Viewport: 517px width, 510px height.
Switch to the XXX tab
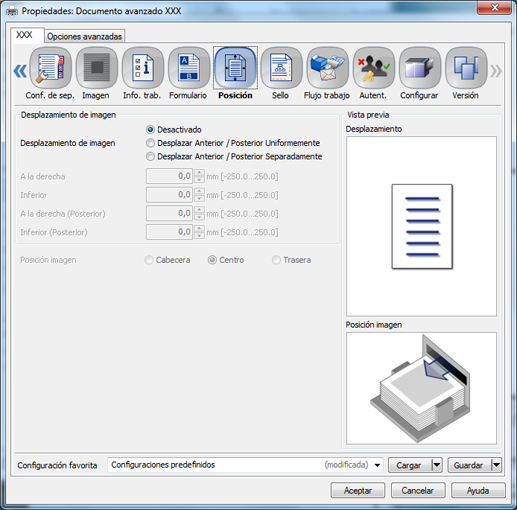click(x=25, y=35)
